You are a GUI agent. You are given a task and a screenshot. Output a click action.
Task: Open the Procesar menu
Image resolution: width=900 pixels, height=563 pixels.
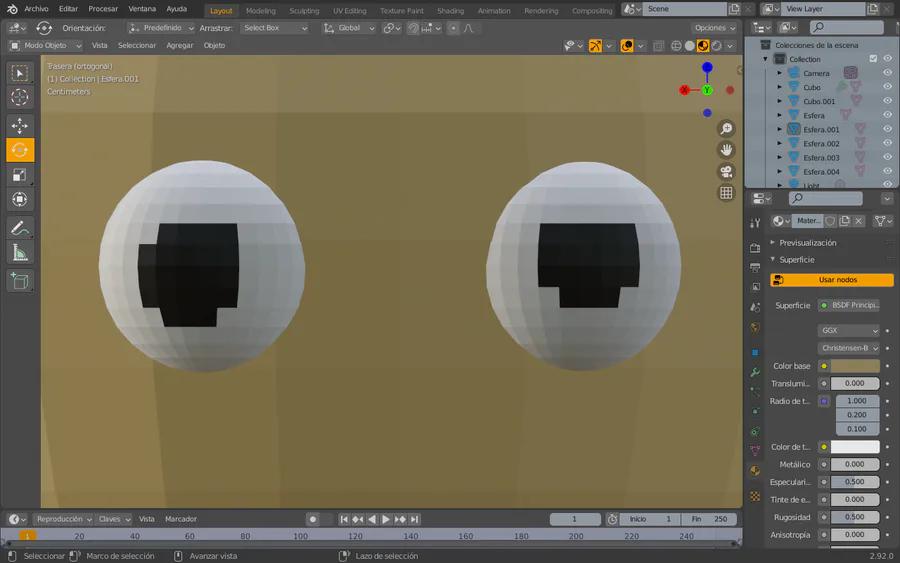[x=103, y=9]
